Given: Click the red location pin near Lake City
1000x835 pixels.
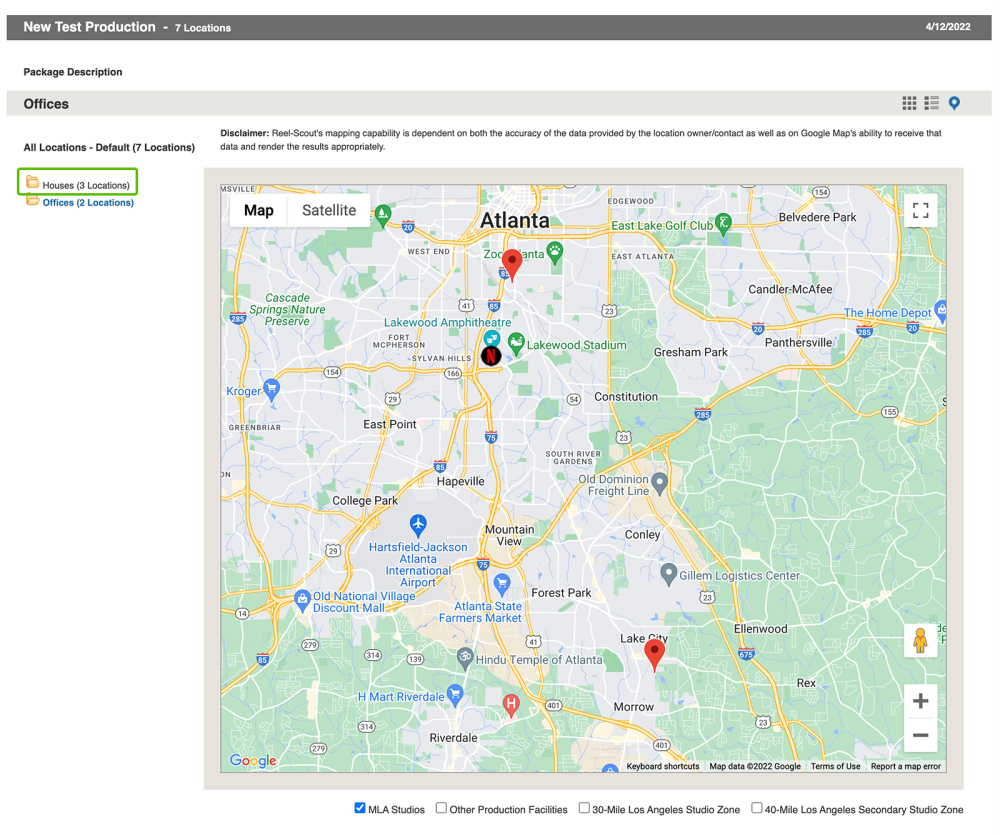Looking at the screenshot, I should (654, 655).
